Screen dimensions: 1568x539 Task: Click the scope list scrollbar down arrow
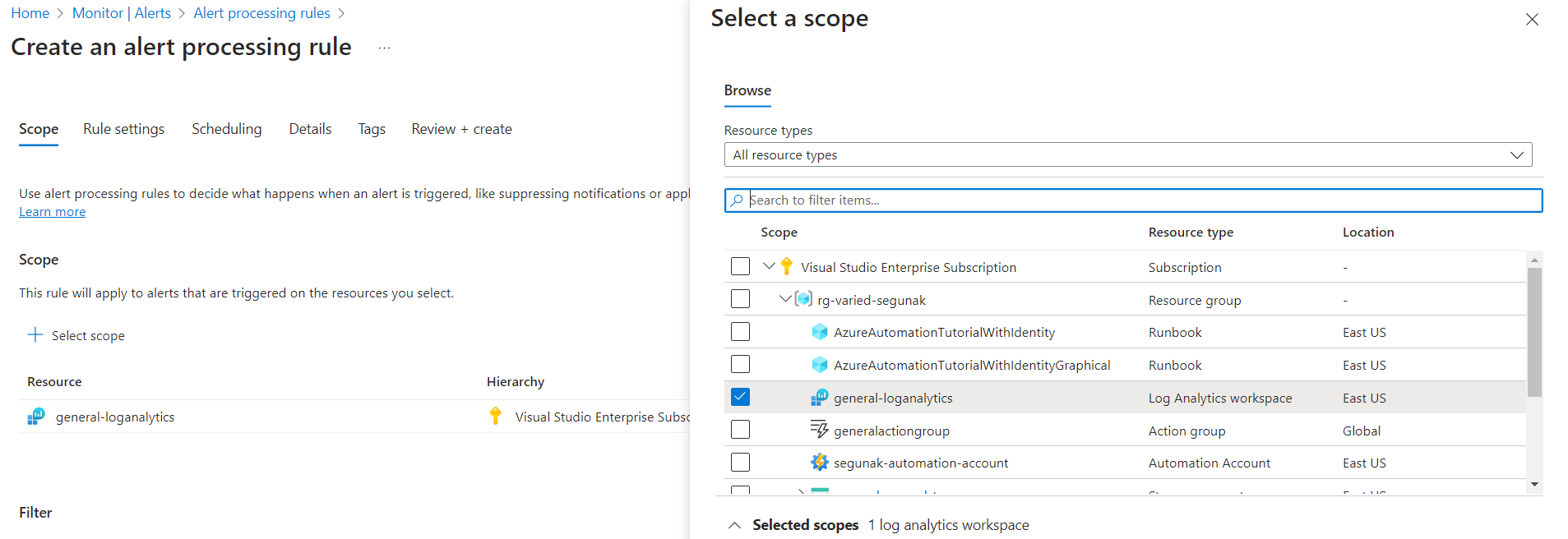coord(1534,485)
